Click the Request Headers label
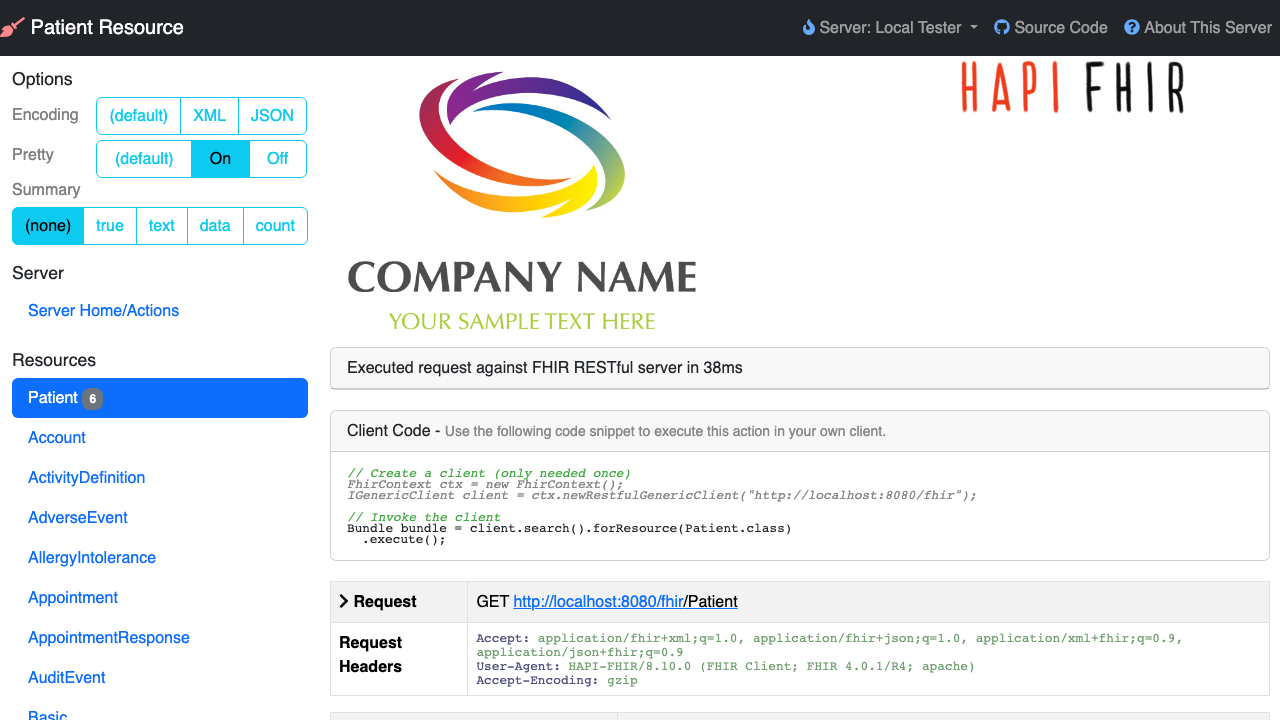 371,655
